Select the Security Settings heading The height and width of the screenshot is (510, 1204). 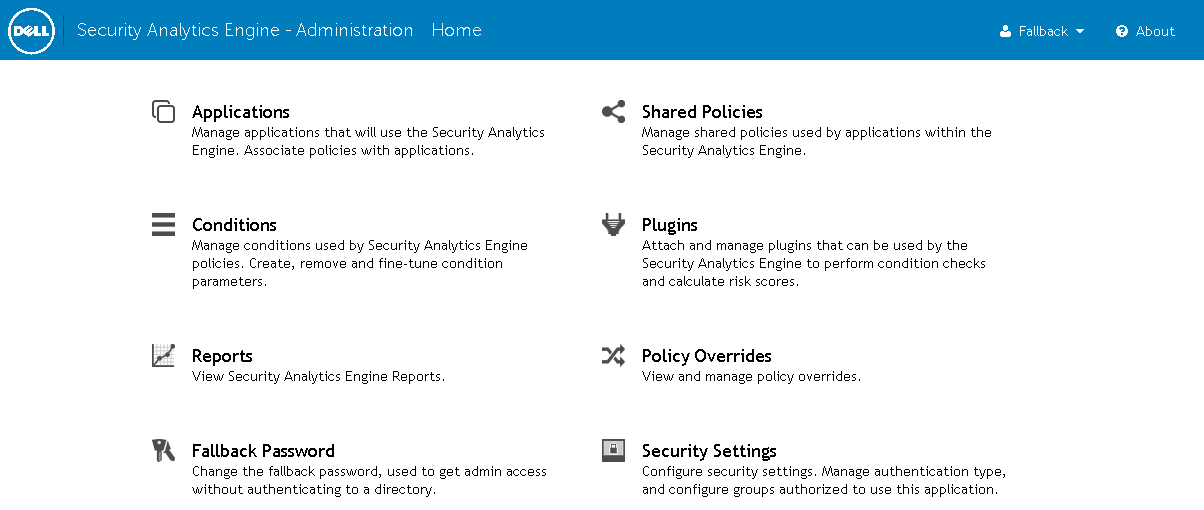[709, 451]
